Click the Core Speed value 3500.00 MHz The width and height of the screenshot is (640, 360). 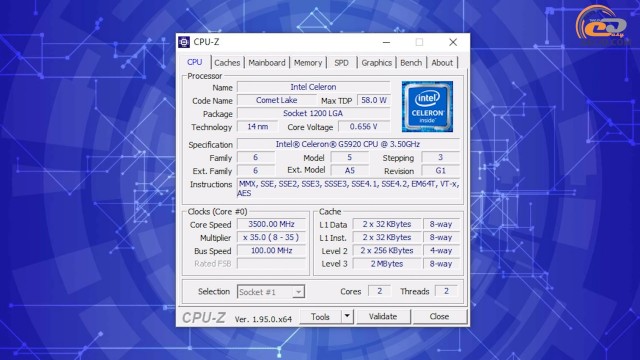(271, 224)
